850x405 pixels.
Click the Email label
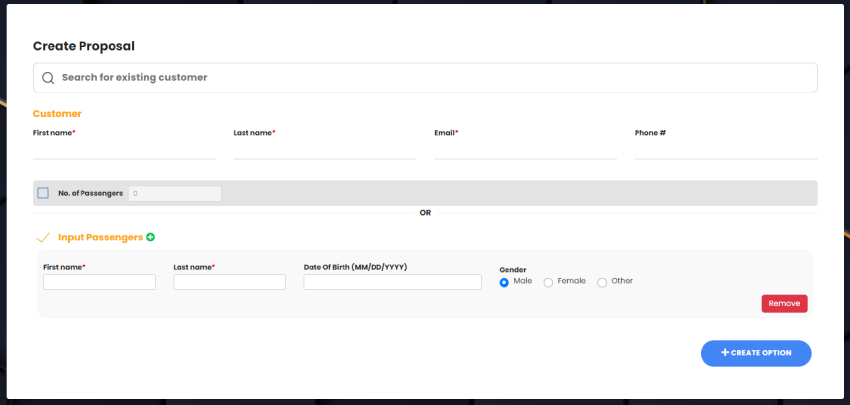pyautogui.click(x=444, y=133)
